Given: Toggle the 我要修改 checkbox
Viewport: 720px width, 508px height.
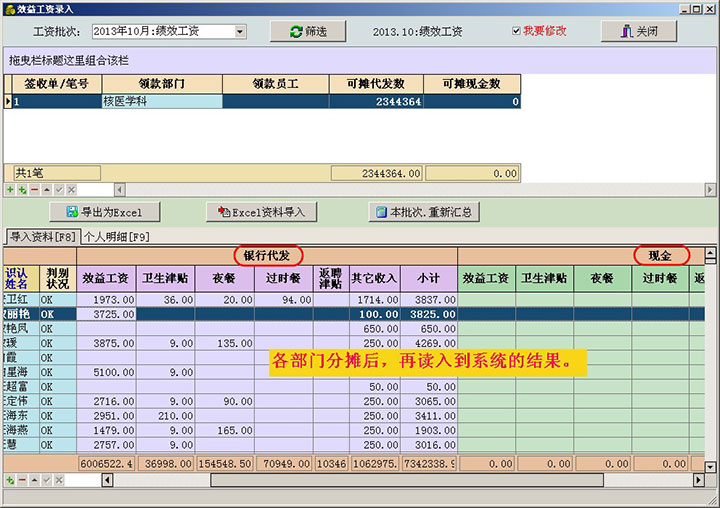Looking at the screenshot, I should pos(516,31).
